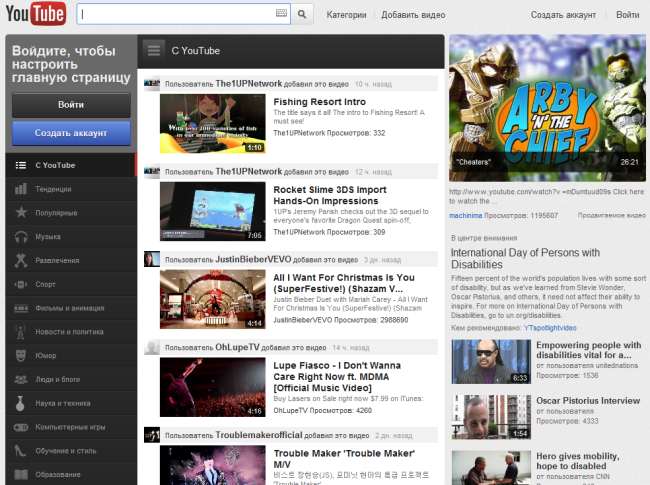Click the Спорт icon
The height and width of the screenshot is (485, 650).
point(21,284)
